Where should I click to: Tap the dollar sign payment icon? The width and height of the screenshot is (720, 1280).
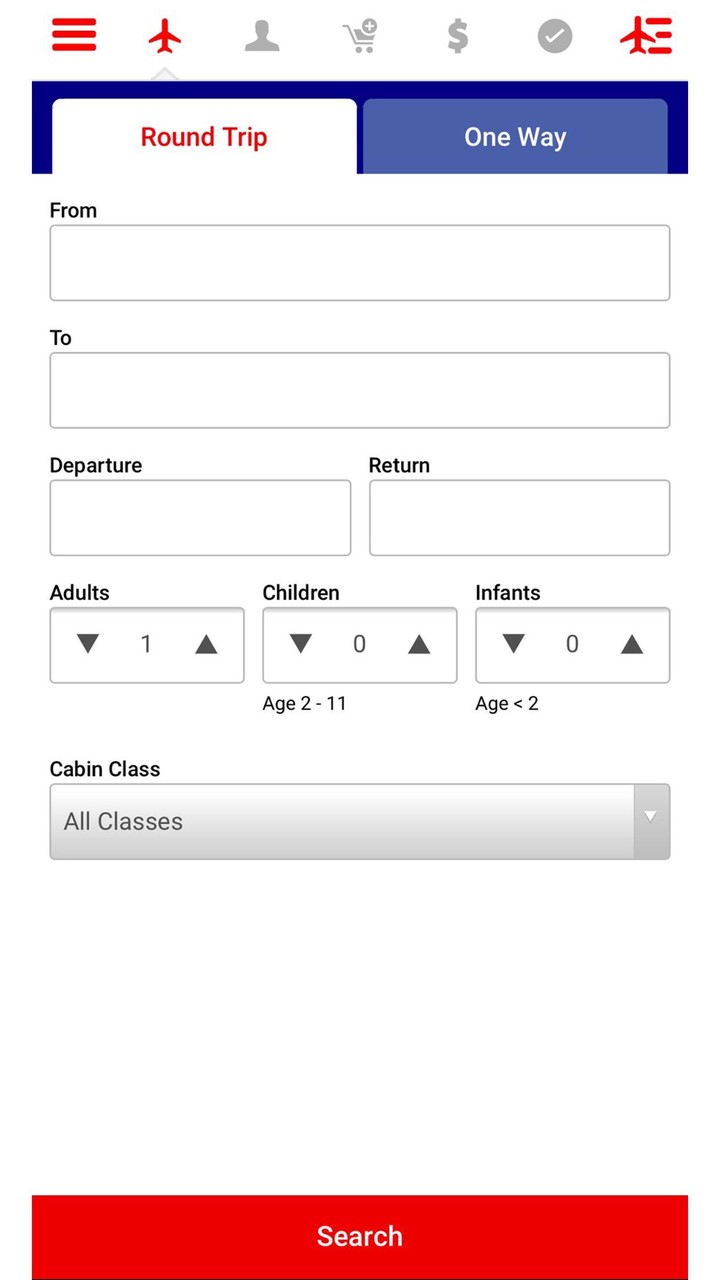point(457,37)
